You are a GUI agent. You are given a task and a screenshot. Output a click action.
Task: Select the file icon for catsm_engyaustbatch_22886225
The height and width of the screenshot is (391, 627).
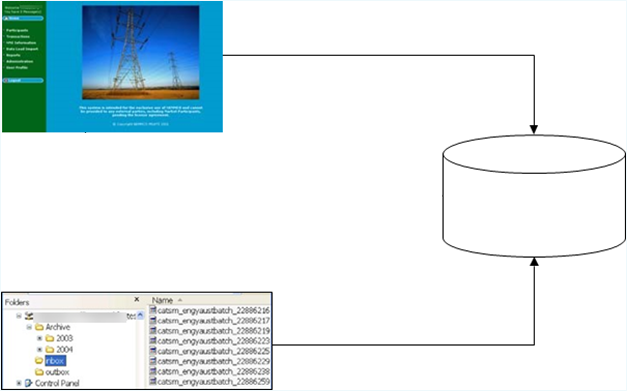coord(153,351)
